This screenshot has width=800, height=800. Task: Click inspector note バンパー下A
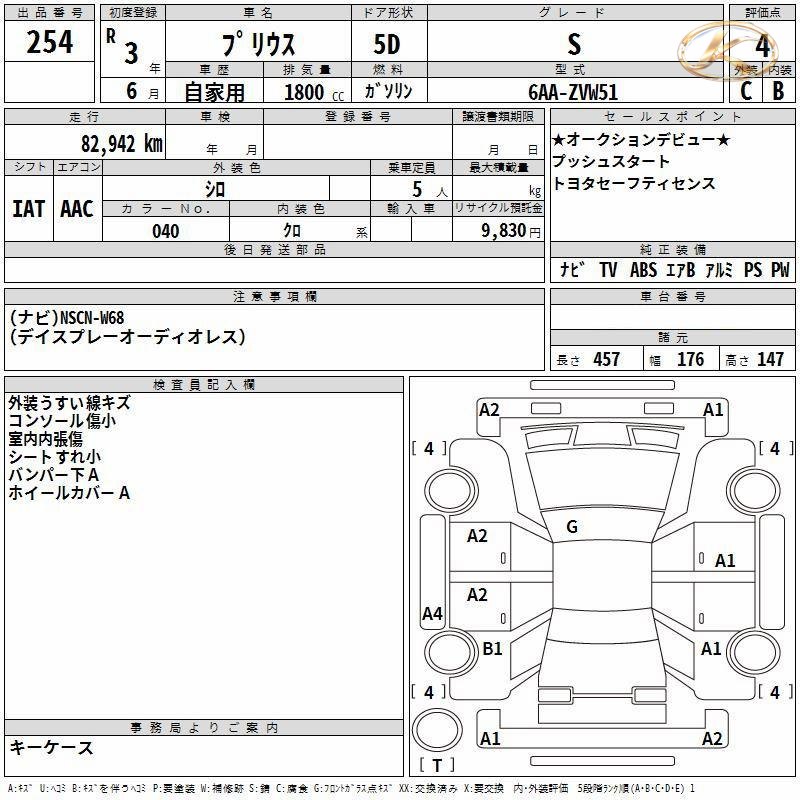pos(54,475)
